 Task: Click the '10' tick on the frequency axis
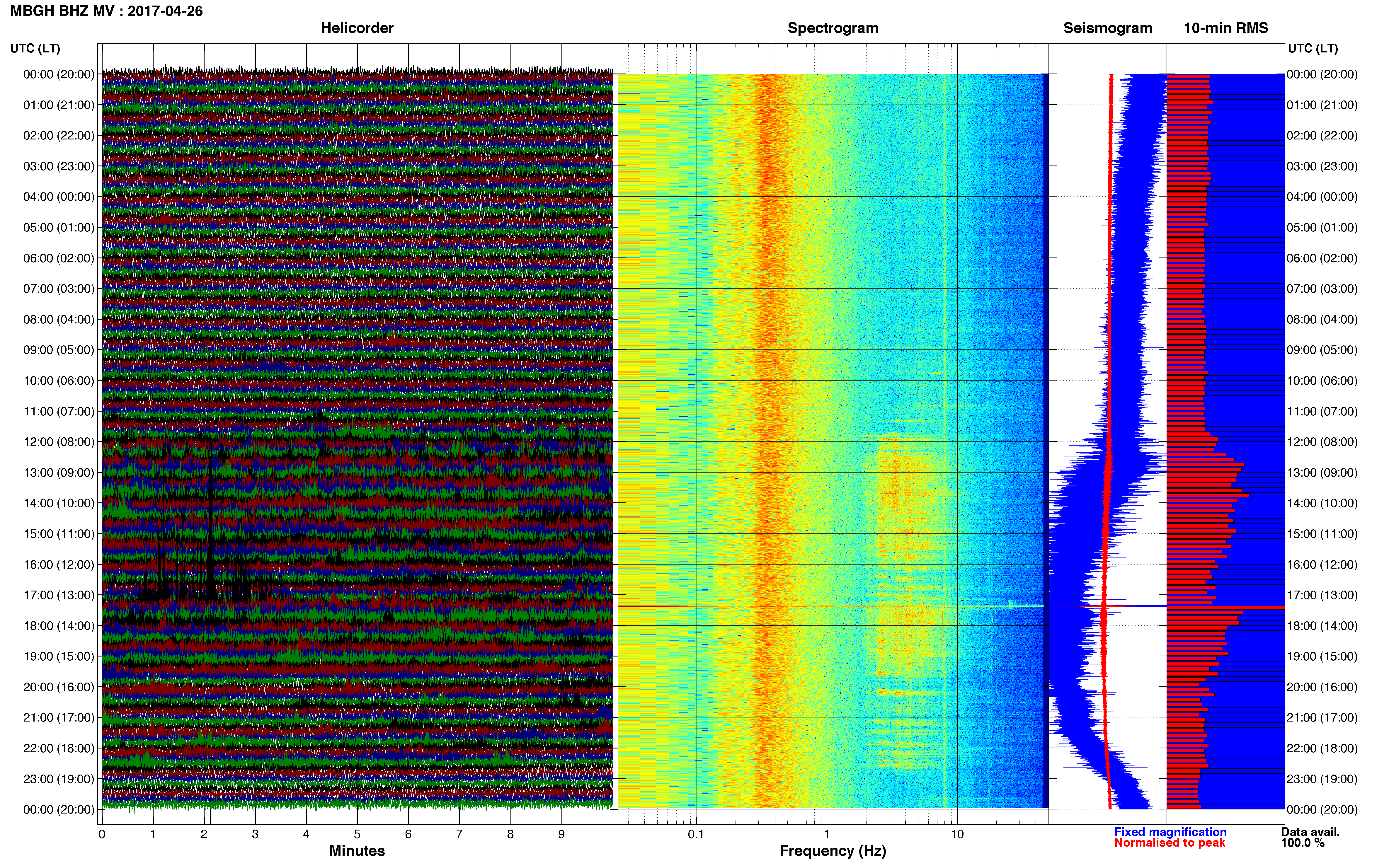tap(957, 834)
